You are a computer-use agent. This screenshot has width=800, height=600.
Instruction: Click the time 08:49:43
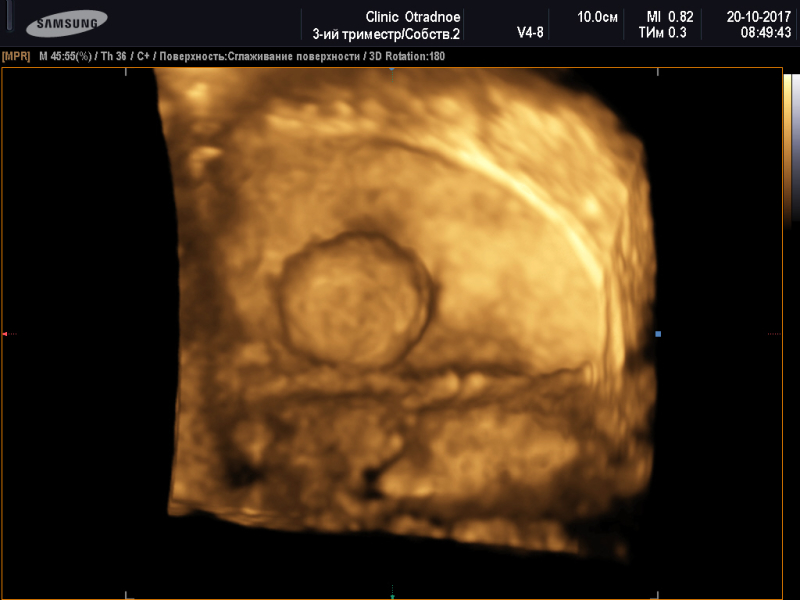point(766,33)
